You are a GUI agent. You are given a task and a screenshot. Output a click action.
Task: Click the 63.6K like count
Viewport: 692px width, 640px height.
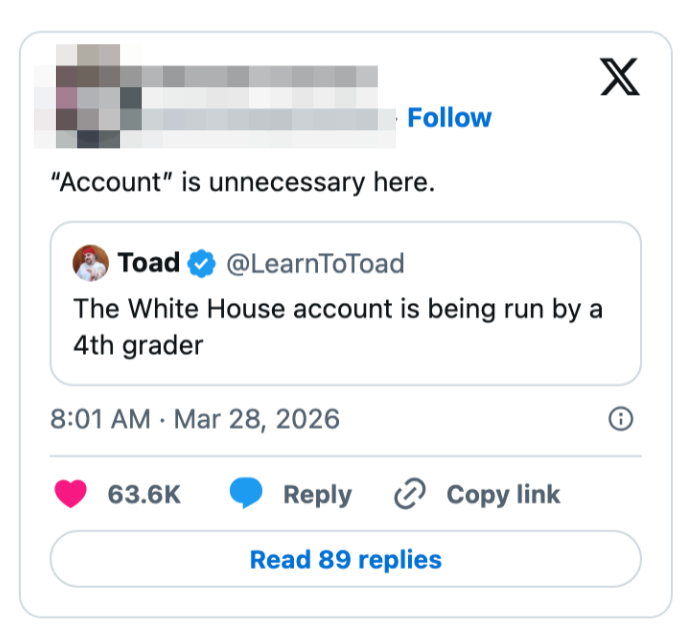144,494
